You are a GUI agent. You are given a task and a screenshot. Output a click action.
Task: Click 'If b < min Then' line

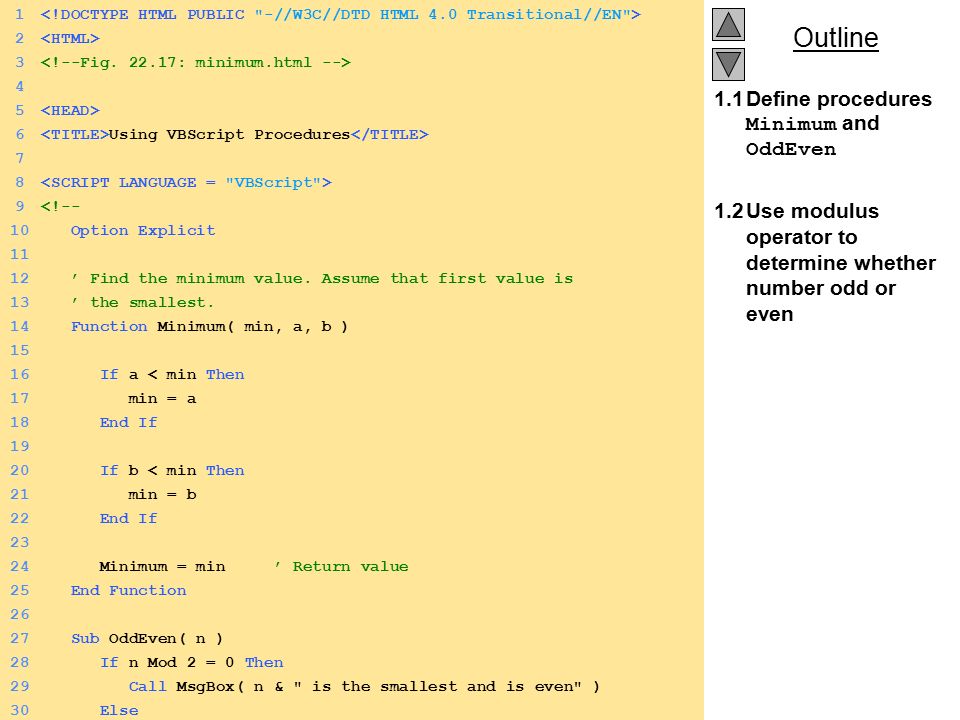172,471
